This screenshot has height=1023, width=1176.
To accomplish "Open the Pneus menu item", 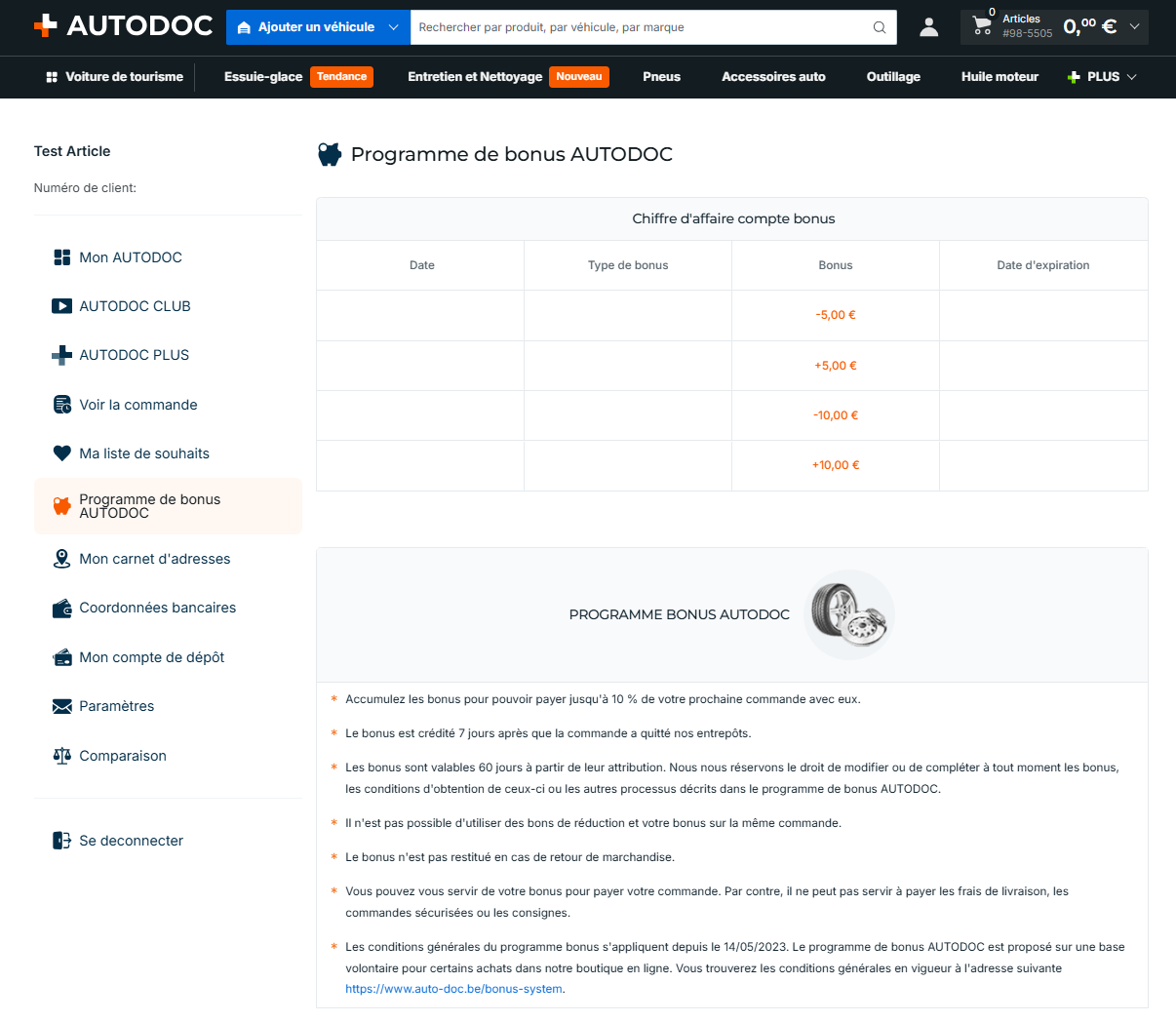I will pos(661,77).
